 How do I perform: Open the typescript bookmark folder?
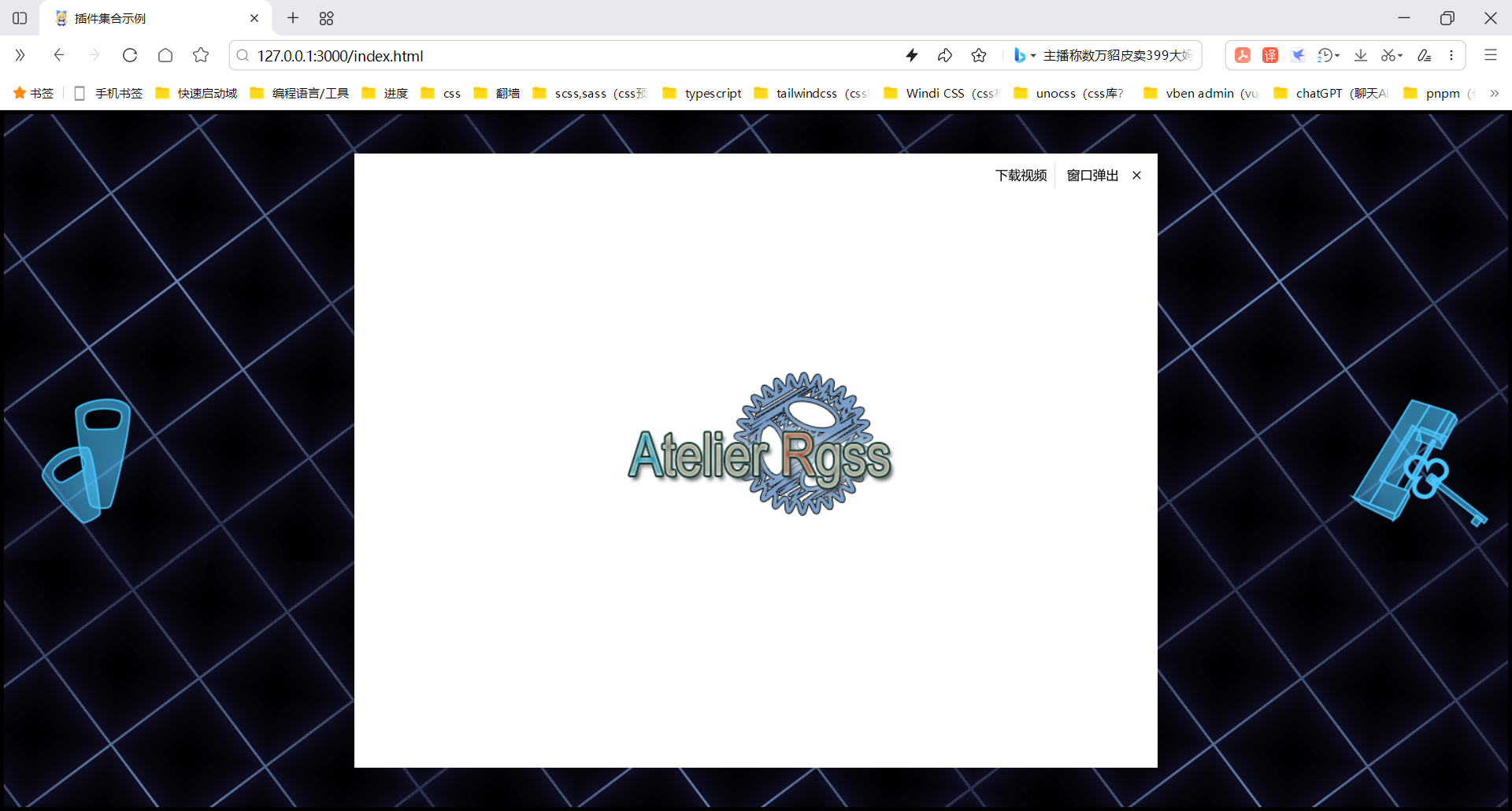[x=702, y=93]
